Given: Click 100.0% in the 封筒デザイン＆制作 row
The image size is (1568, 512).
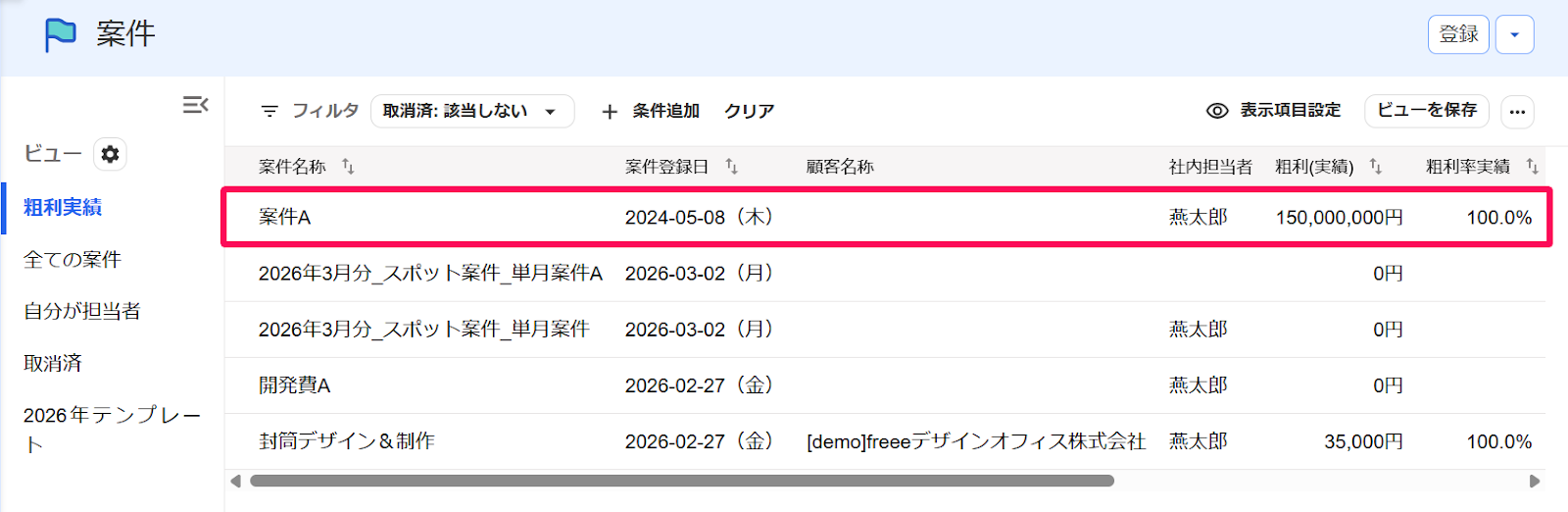Looking at the screenshot, I should 1499,442.
